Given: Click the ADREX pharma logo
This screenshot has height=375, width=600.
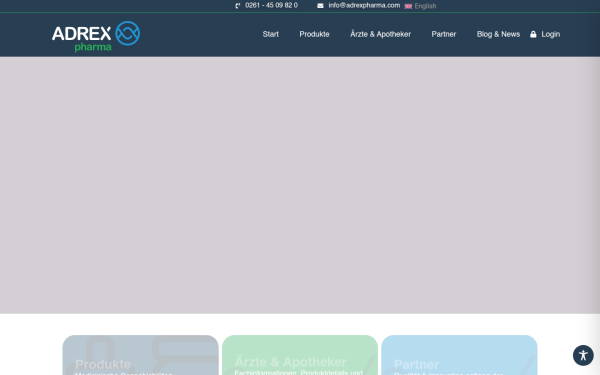Looking at the screenshot, I should (x=96, y=36).
